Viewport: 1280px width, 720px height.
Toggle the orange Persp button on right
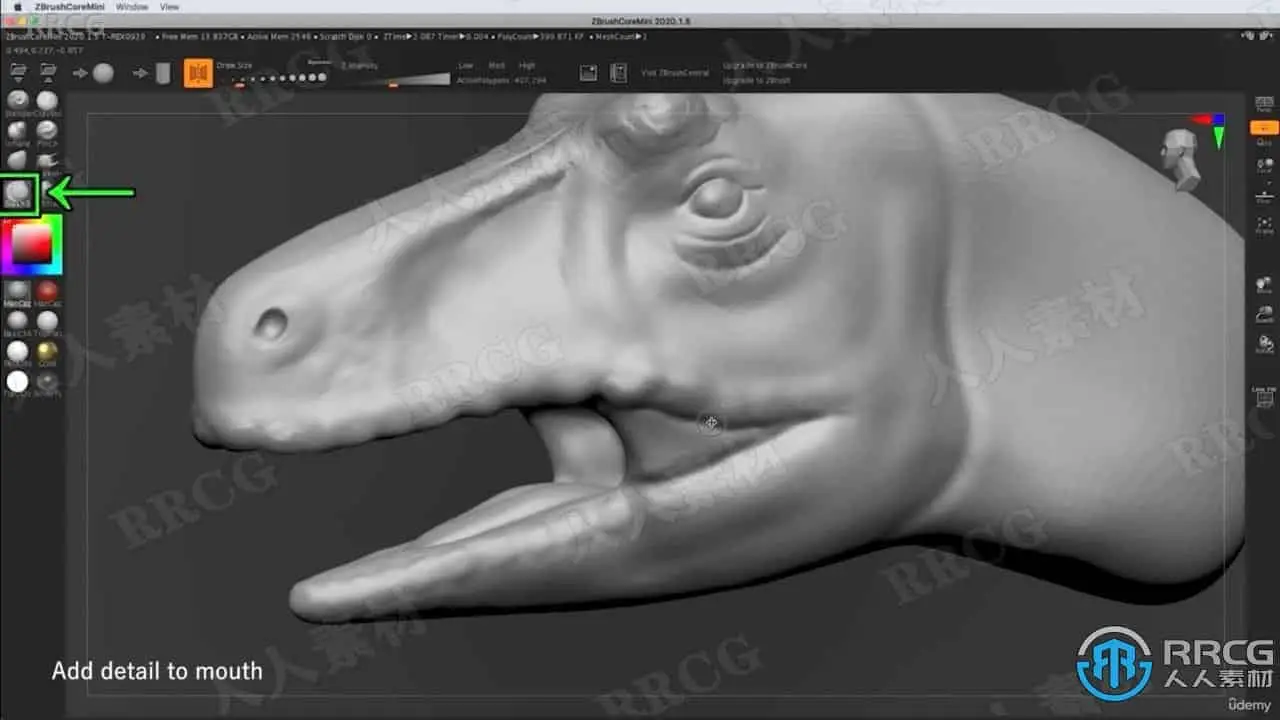[x=1265, y=127]
